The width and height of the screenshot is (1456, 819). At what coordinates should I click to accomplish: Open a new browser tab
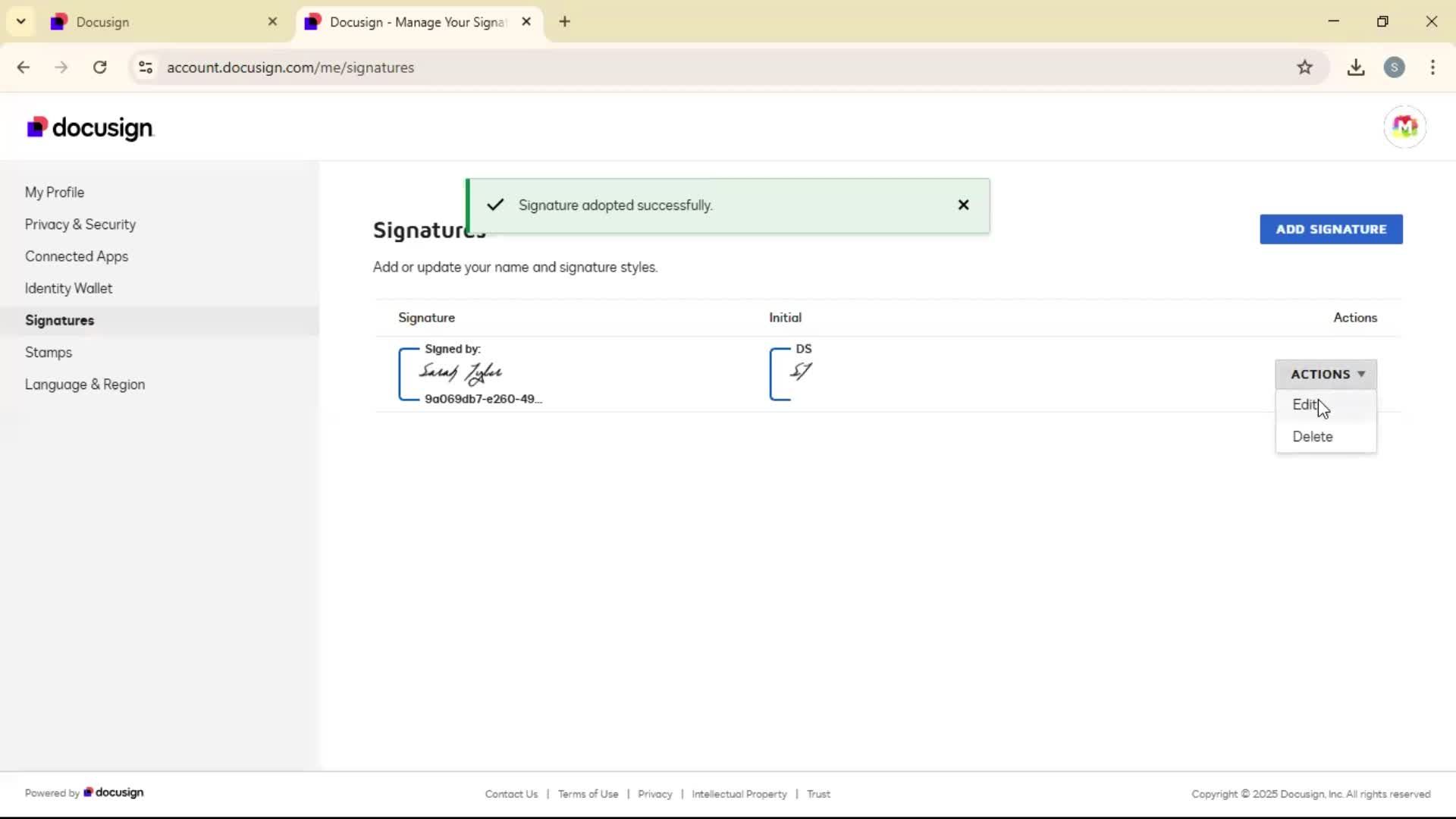pyautogui.click(x=564, y=21)
